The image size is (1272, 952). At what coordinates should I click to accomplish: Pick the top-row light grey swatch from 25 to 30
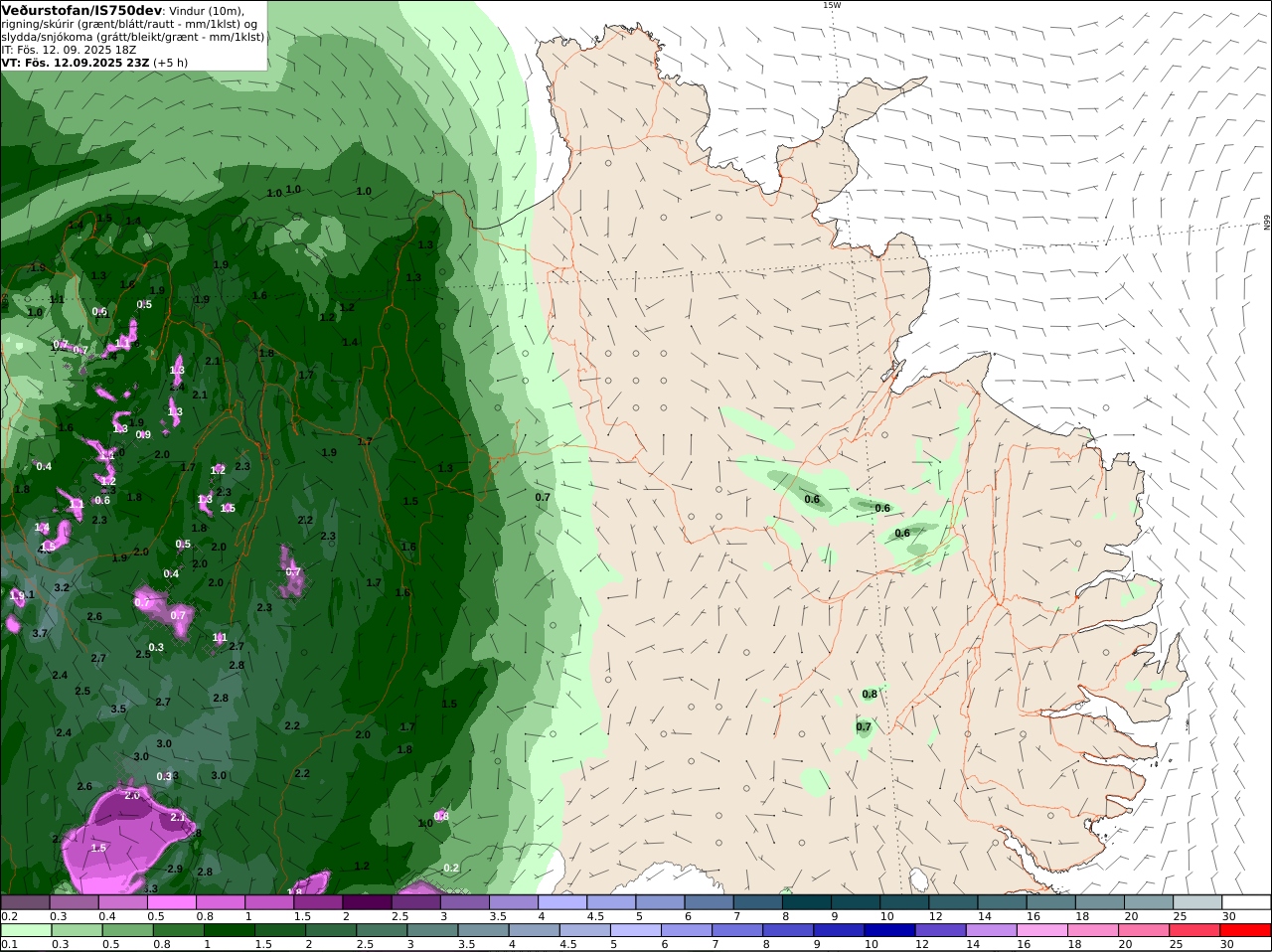tap(1197, 902)
